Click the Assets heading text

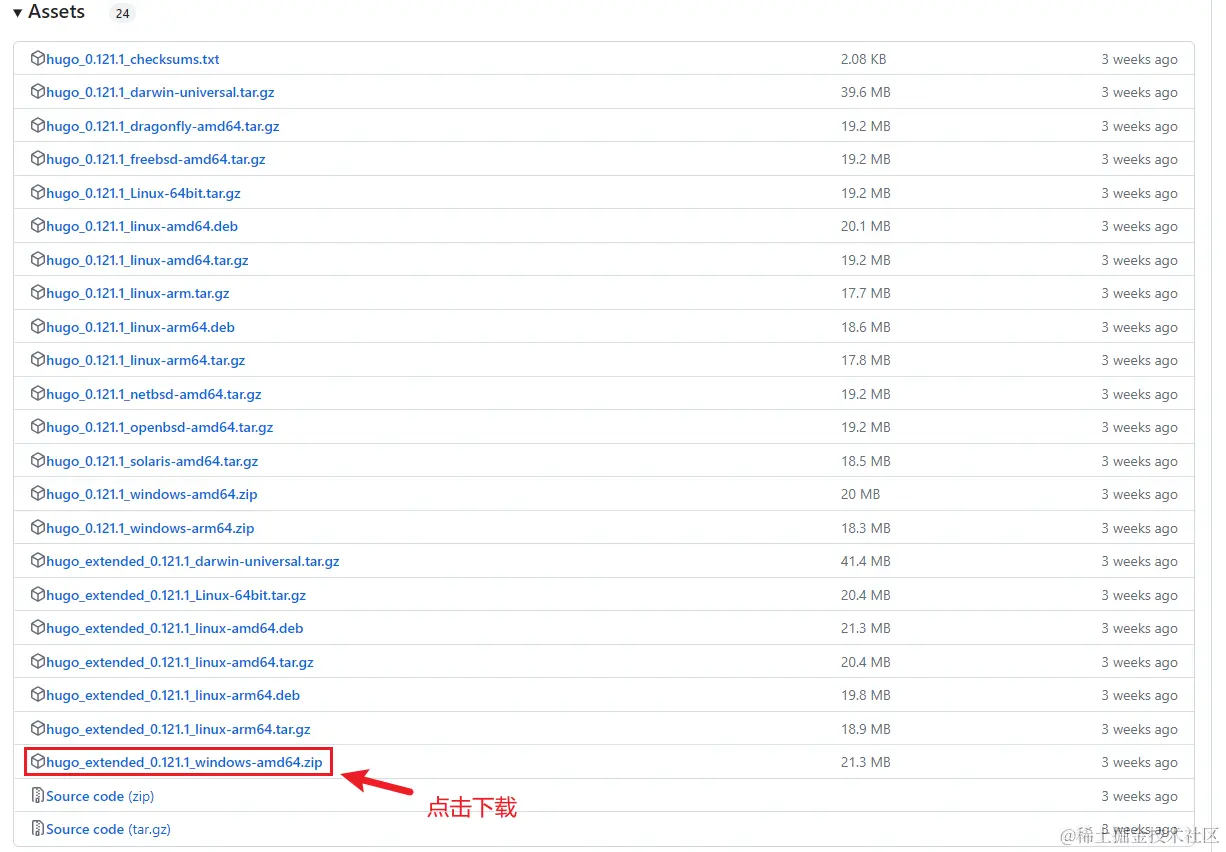[57, 12]
